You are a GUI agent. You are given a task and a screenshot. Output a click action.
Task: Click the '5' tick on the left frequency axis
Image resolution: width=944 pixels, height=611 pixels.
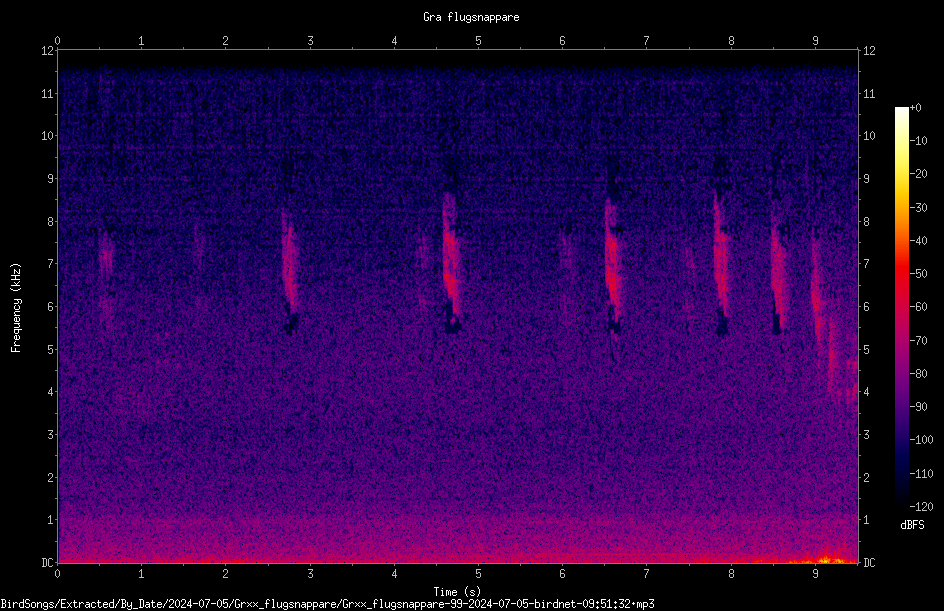(50, 349)
